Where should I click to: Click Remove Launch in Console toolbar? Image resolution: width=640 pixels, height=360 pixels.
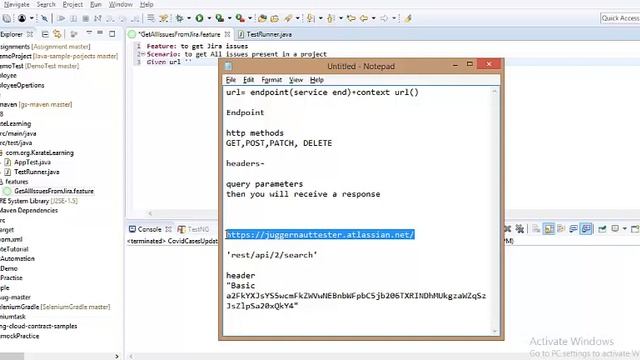click(507, 229)
